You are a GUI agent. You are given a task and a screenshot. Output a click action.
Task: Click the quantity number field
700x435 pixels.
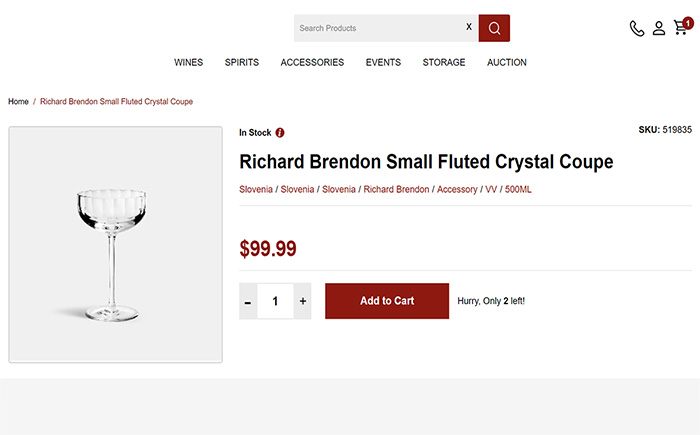pyautogui.click(x=275, y=301)
